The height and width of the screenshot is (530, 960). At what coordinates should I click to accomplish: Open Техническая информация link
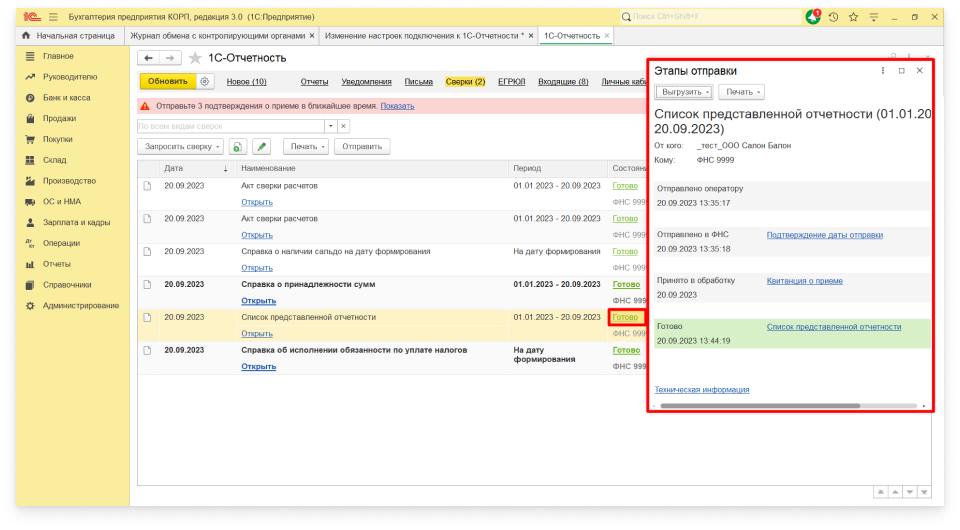pyautogui.click(x=702, y=390)
